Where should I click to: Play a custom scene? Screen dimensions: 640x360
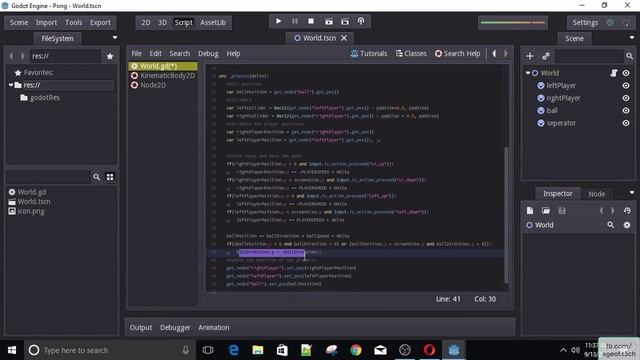[x=345, y=21]
